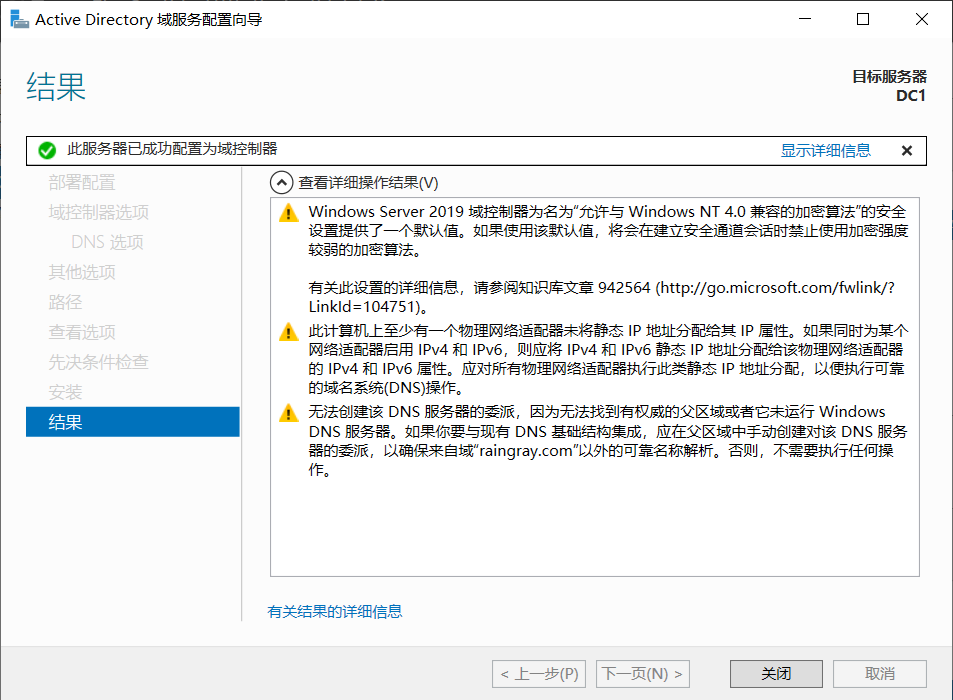This screenshot has height=700, width=953.
Task: Maximize the wizard window
Action: [x=862, y=19]
